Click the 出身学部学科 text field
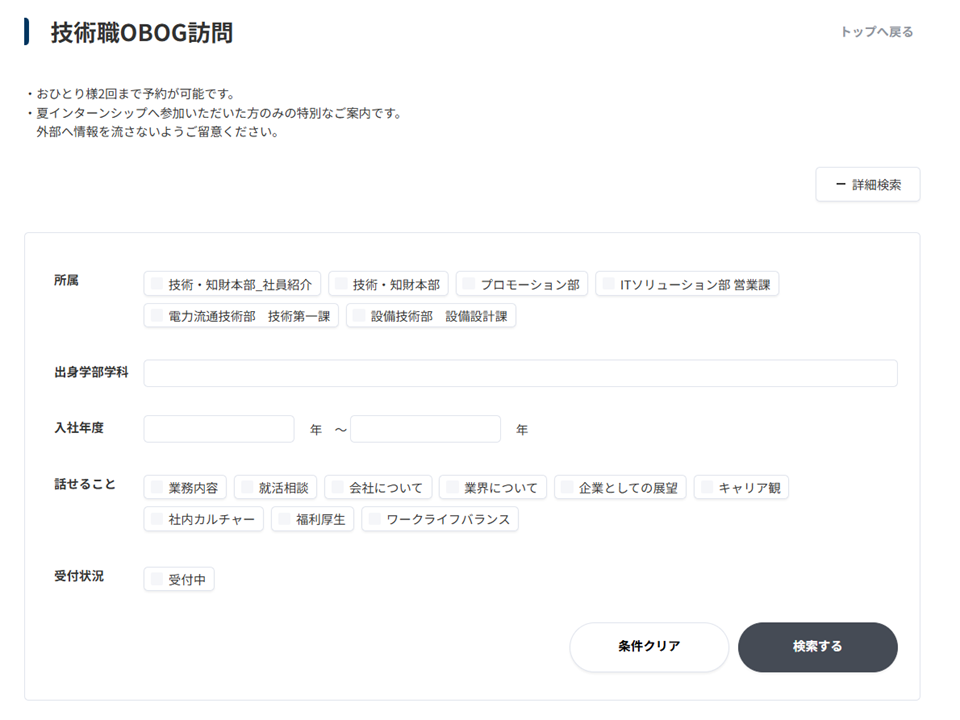Viewport: 960px width, 720px height. [520, 373]
